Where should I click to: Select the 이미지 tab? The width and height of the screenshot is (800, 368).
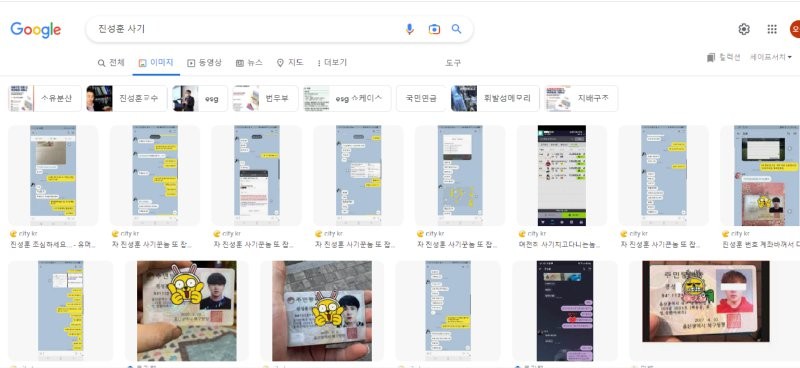tap(156, 63)
